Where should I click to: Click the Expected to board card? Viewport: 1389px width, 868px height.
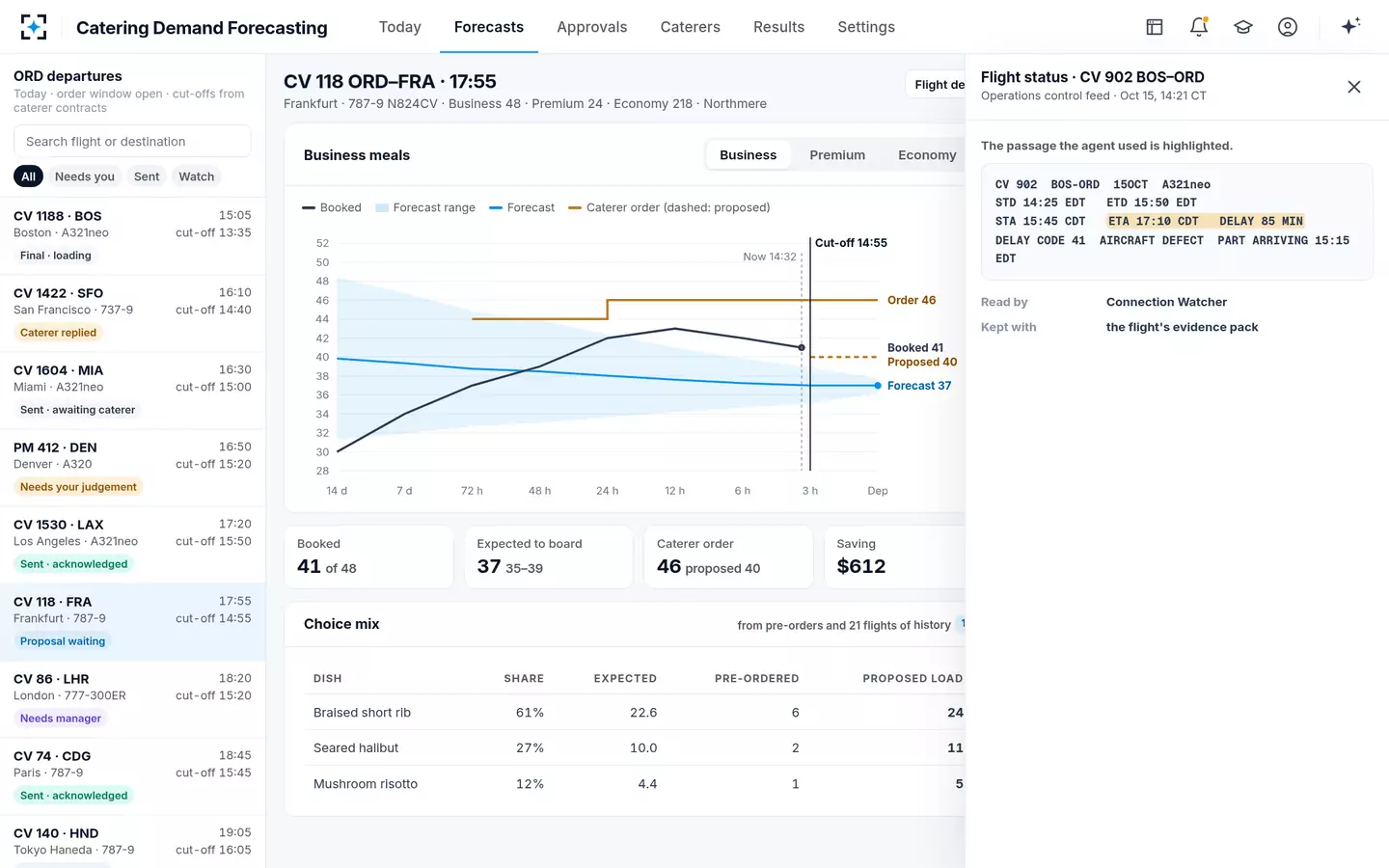point(548,556)
